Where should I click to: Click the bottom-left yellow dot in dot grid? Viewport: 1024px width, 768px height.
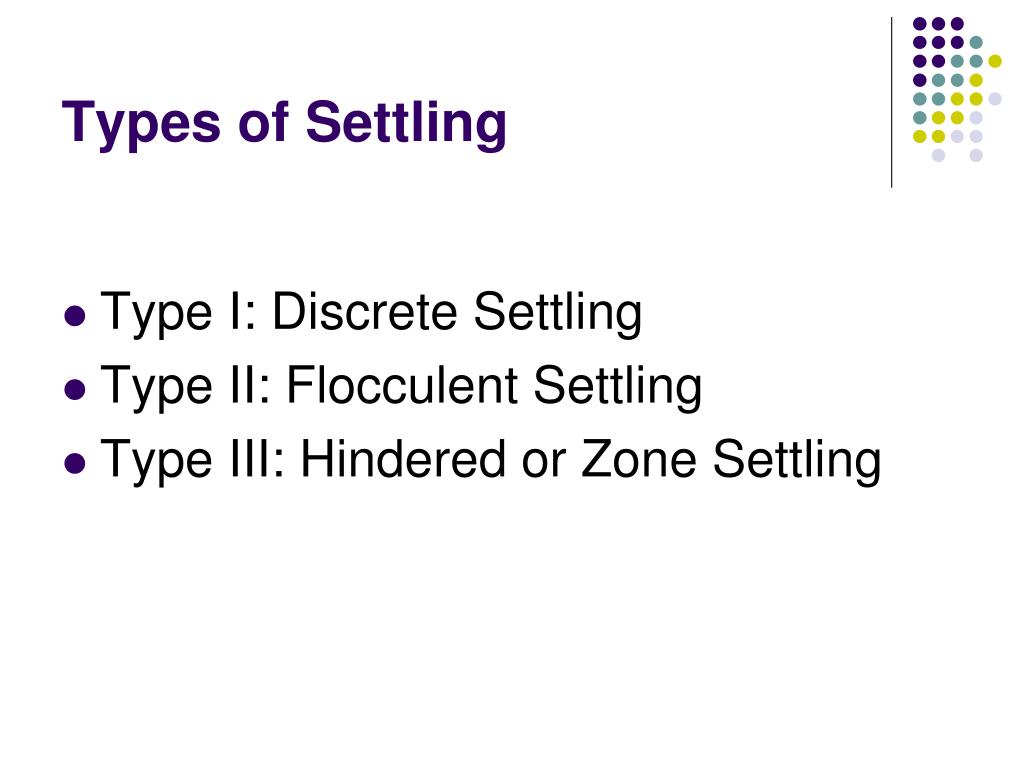point(920,136)
